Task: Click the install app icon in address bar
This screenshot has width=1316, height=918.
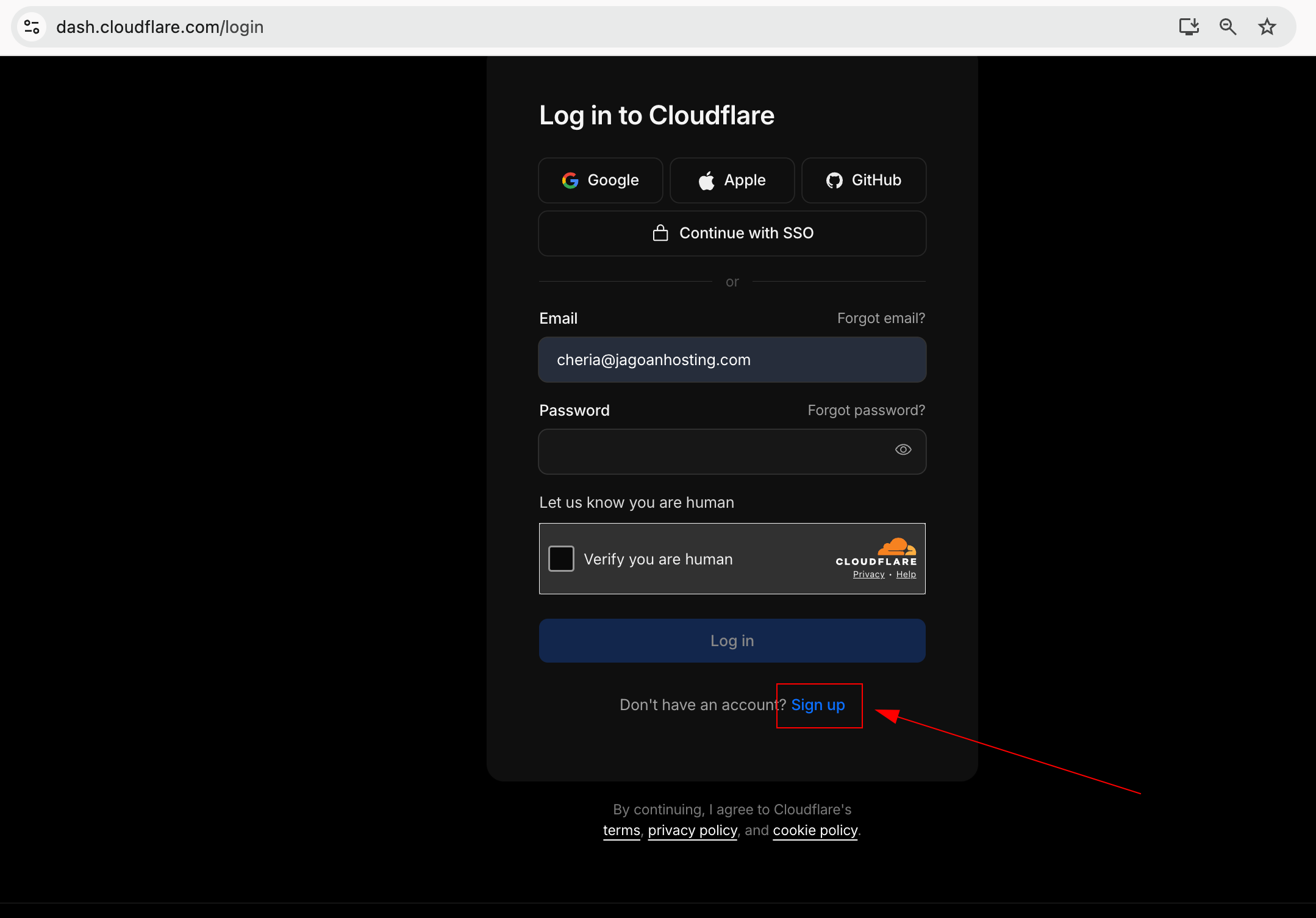Action: [x=1189, y=27]
